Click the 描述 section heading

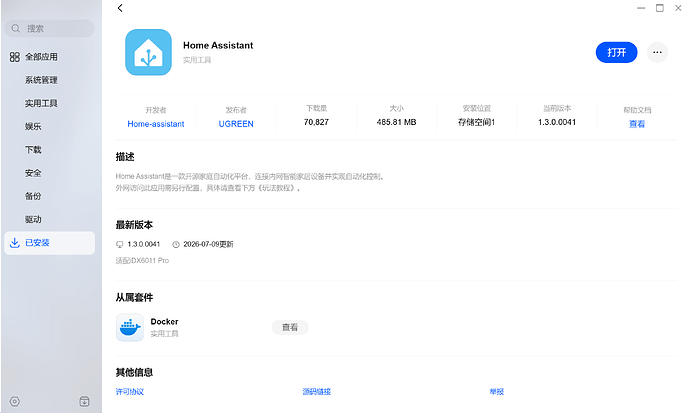coord(125,157)
